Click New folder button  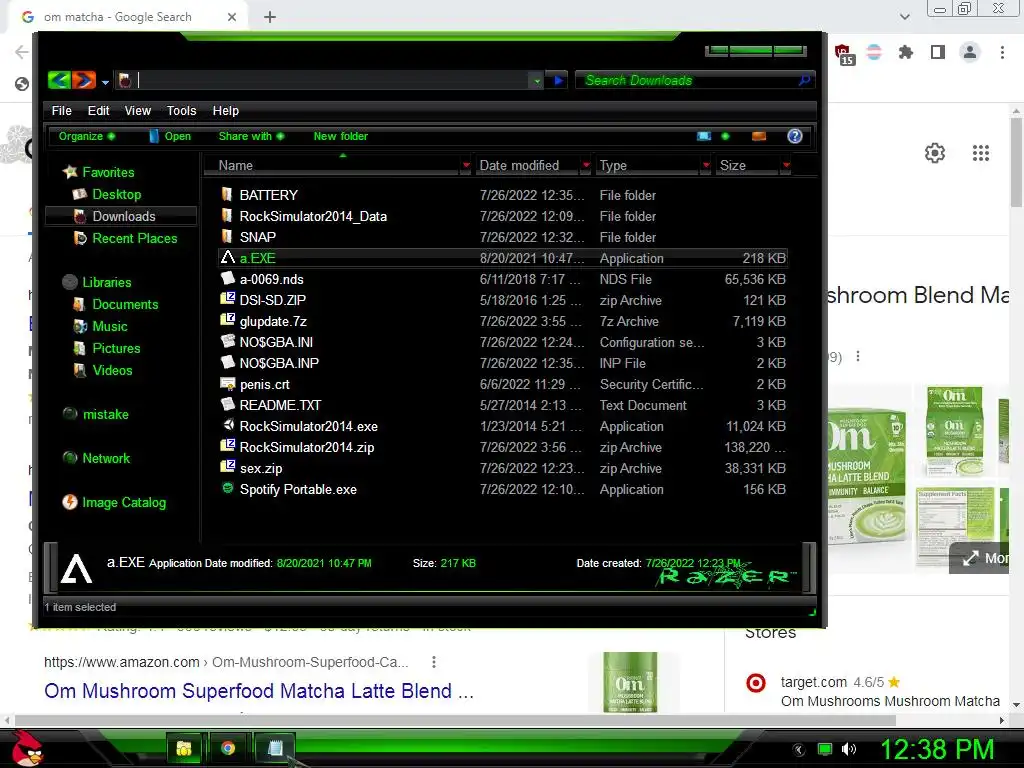click(x=340, y=136)
